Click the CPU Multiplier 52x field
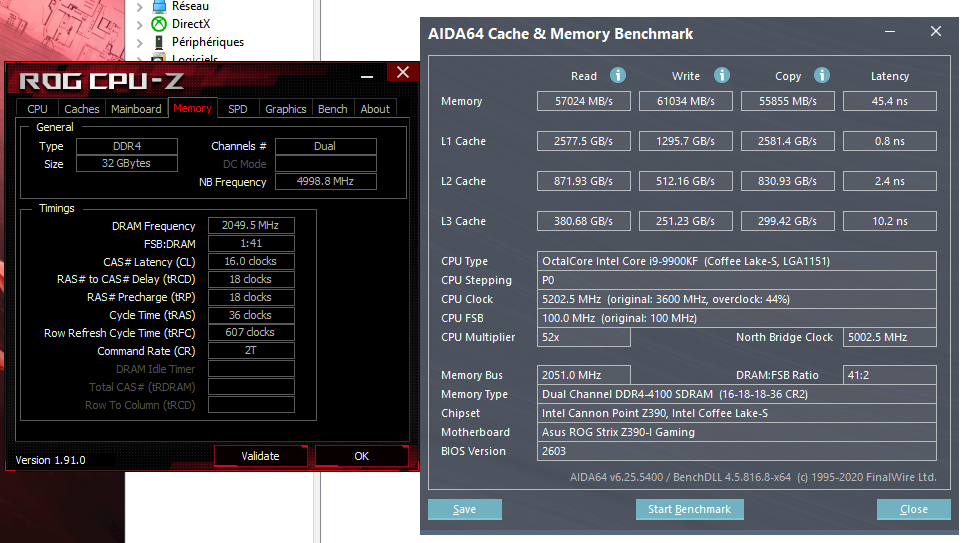The height and width of the screenshot is (543, 966). pos(583,337)
